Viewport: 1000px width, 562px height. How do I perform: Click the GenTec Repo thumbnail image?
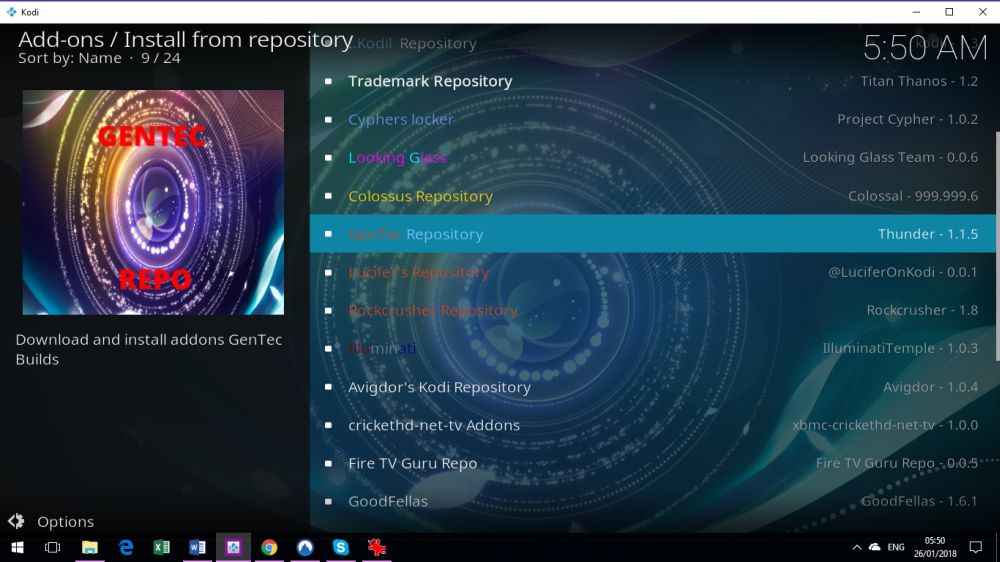point(153,202)
